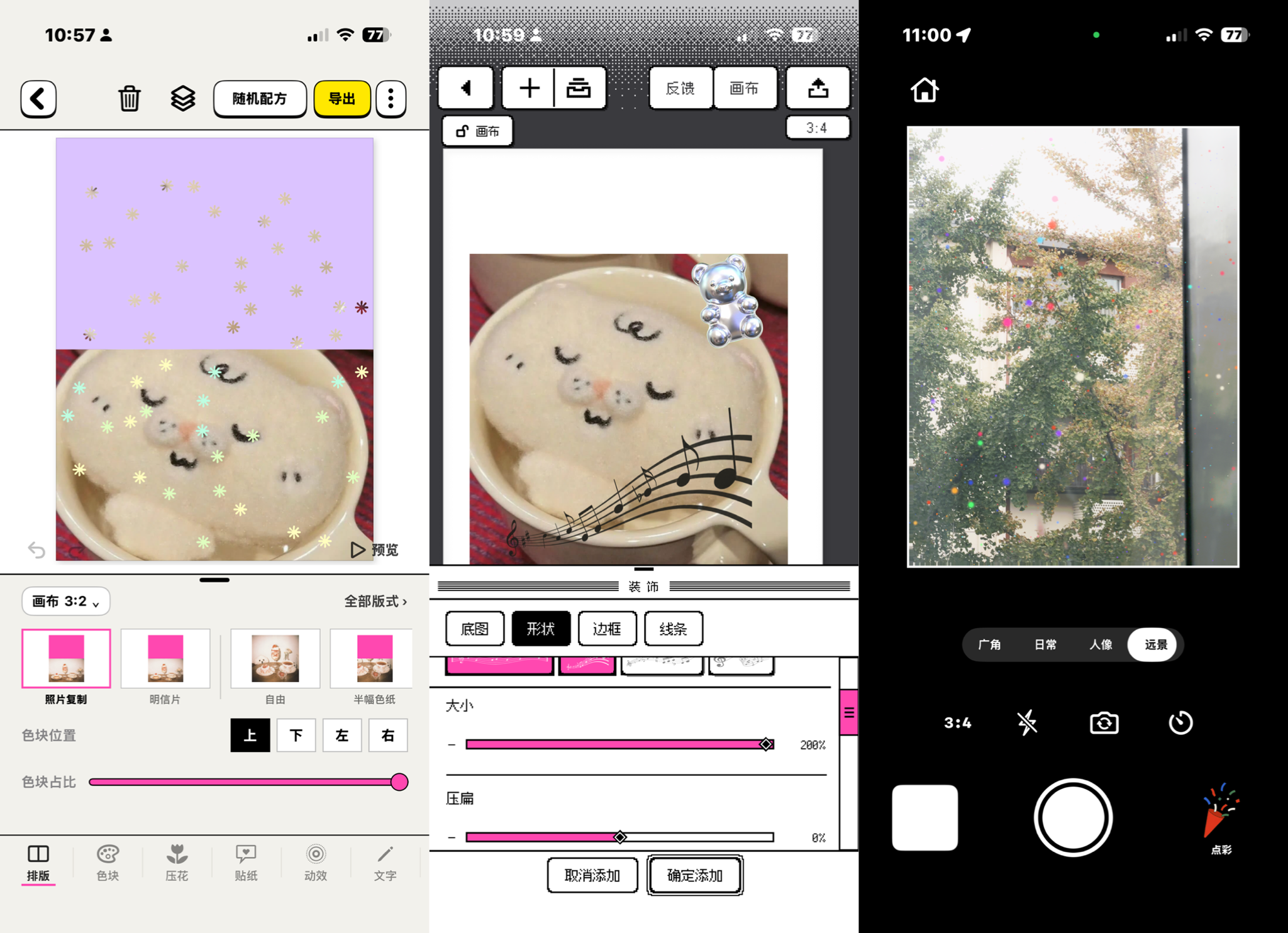The height and width of the screenshot is (933, 1288).
Task: Tap the share upload icon
Action: pyautogui.click(x=818, y=88)
